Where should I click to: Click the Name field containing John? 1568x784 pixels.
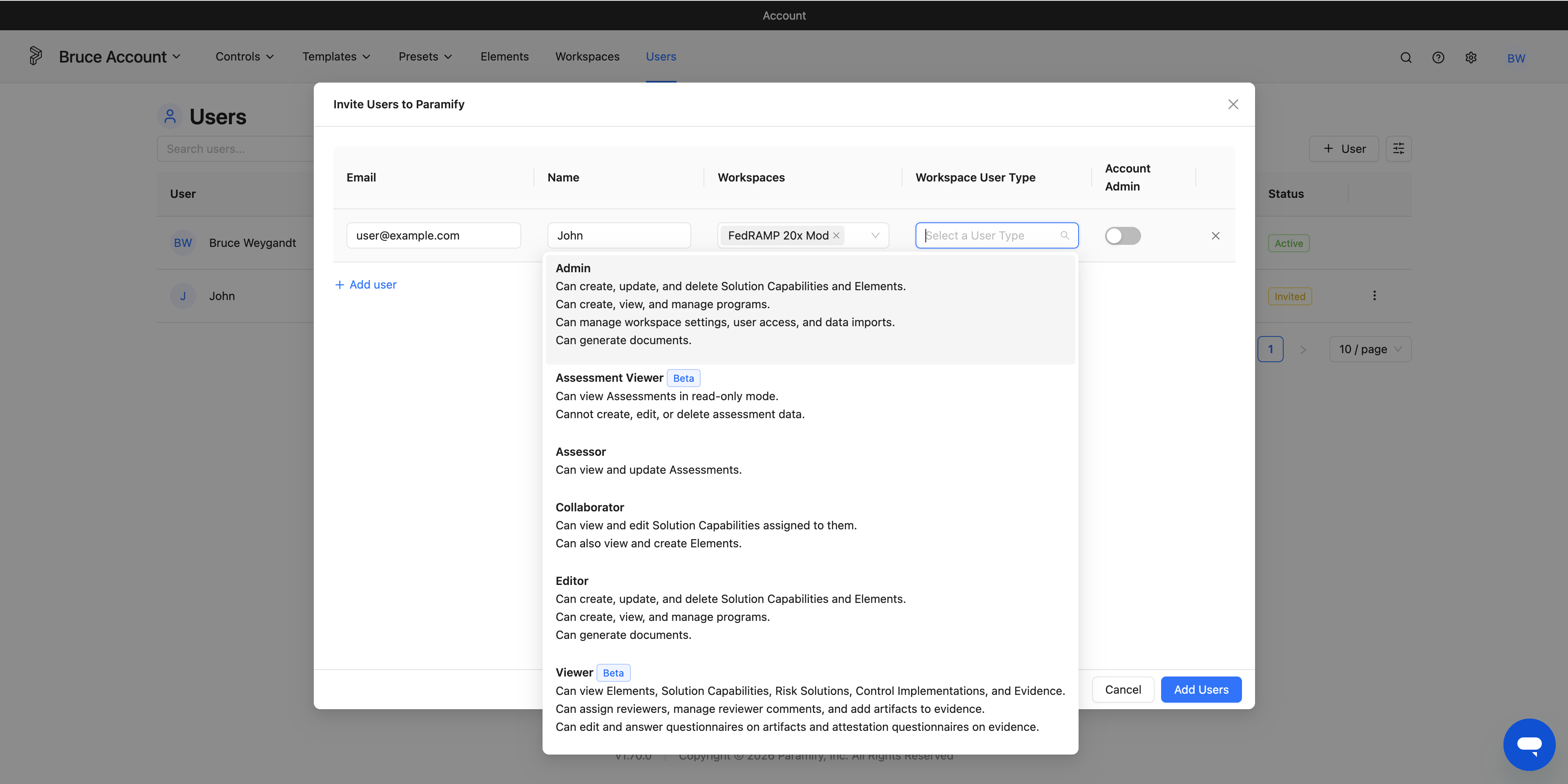tap(619, 236)
